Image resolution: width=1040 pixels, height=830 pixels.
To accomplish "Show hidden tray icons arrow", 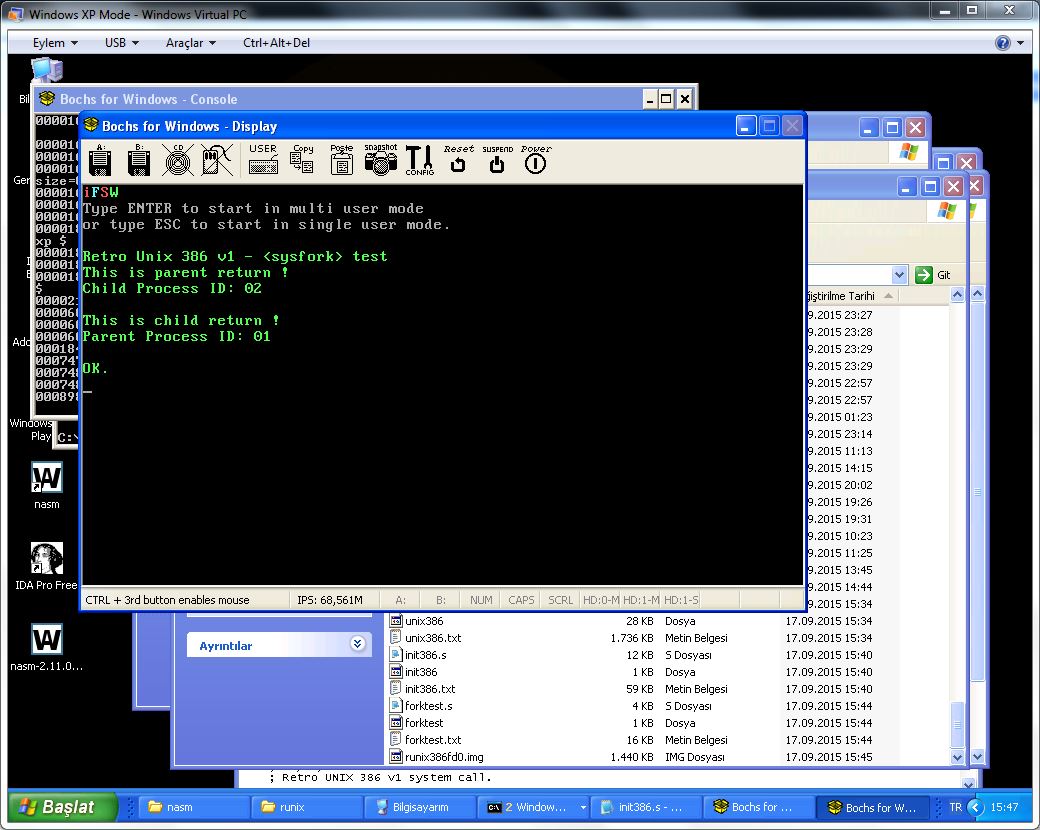I will click(976, 807).
